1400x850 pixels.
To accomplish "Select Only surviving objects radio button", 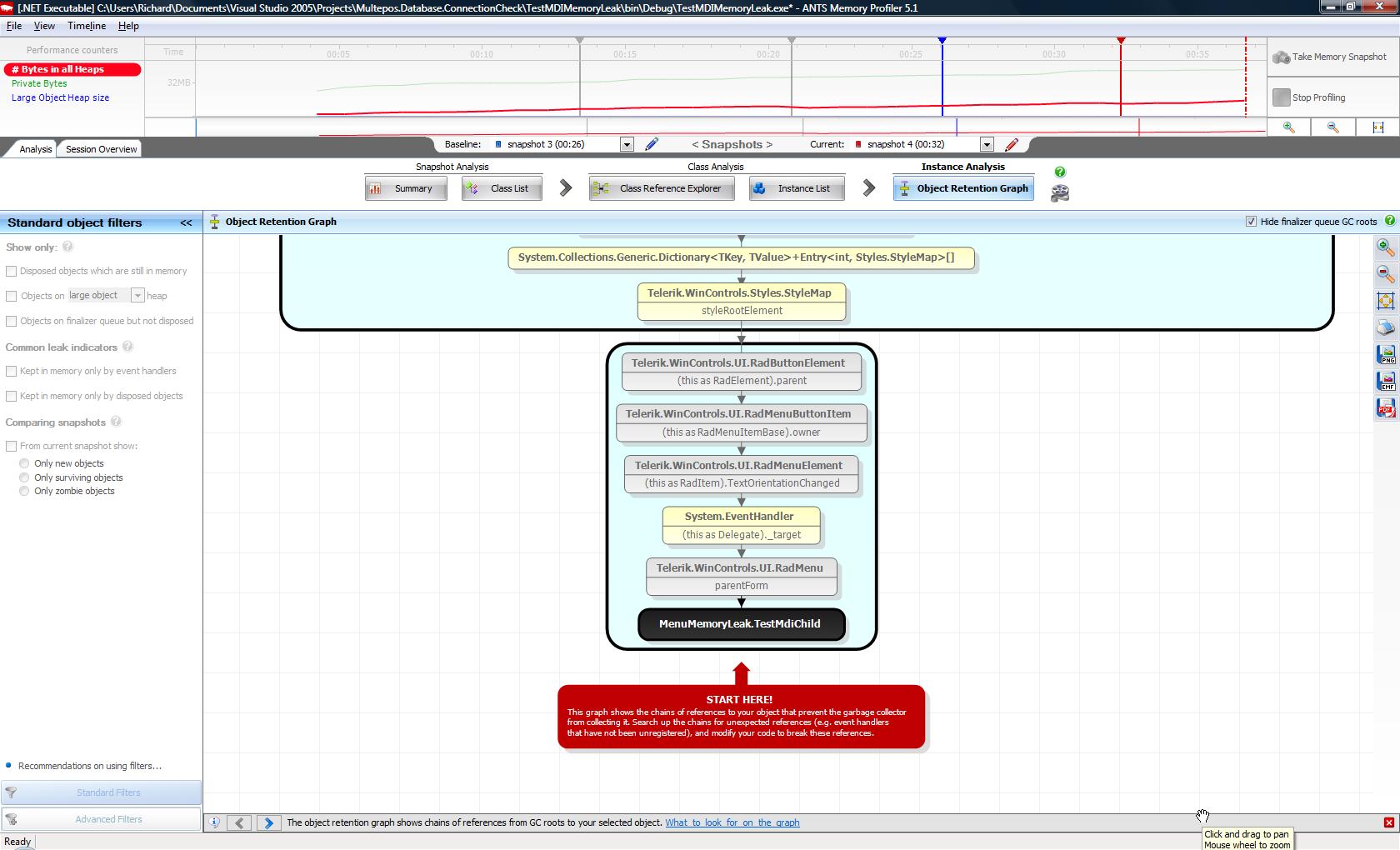I will coord(24,477).
